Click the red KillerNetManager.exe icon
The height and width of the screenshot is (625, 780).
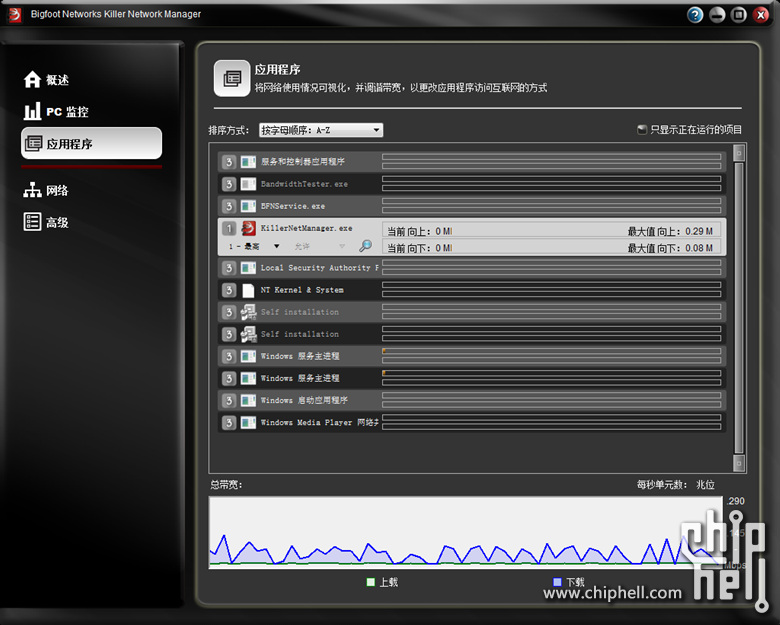(248, 228)
